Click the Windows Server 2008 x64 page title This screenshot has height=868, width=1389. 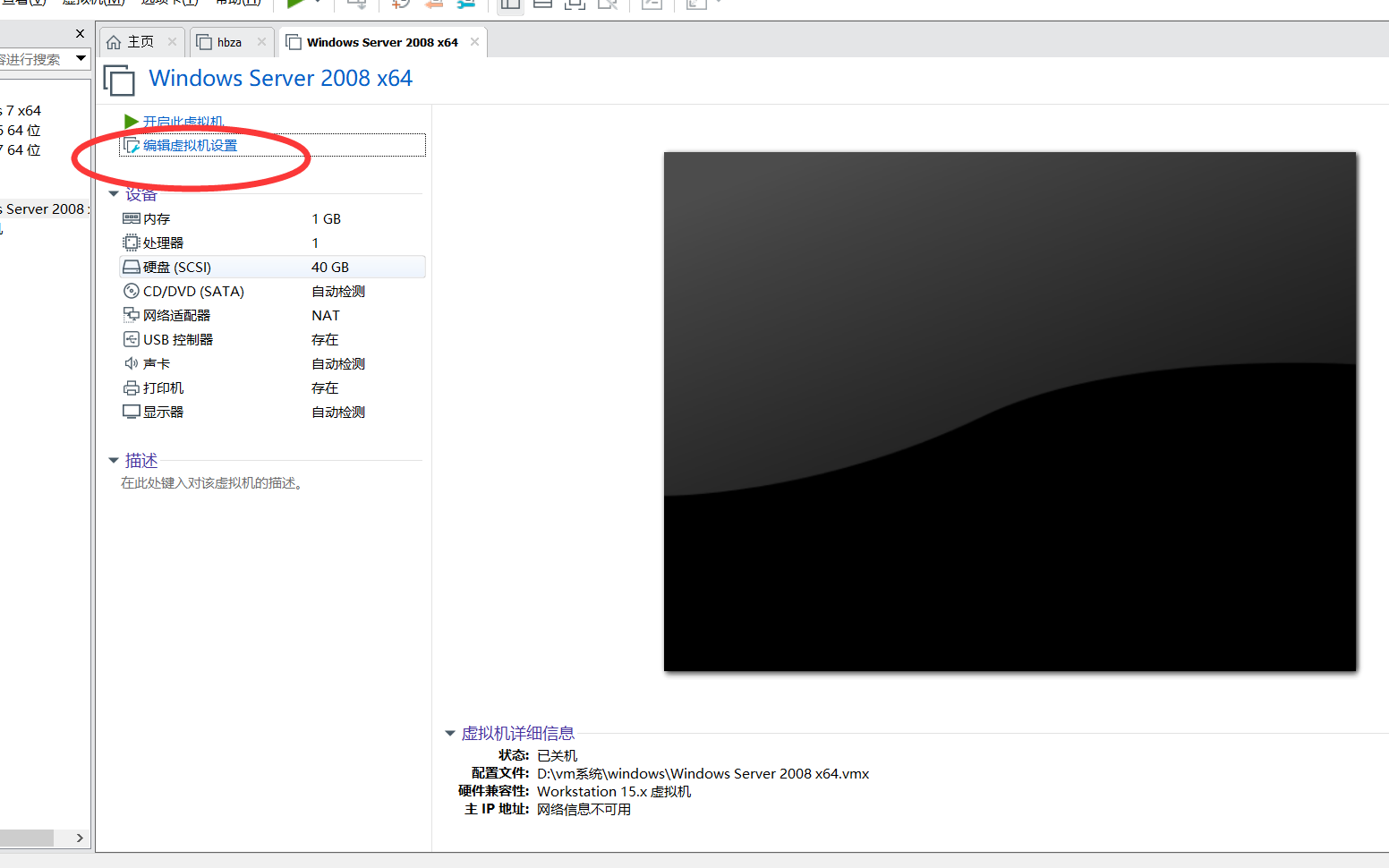pos(281,78)
